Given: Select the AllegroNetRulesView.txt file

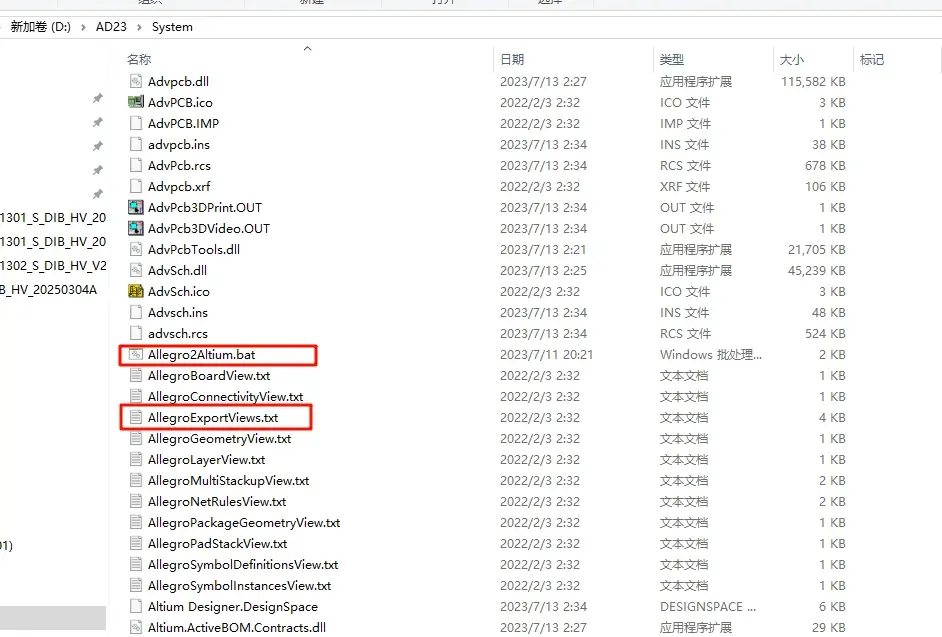Looking at the screenshot, I should [x=217, y=502].
